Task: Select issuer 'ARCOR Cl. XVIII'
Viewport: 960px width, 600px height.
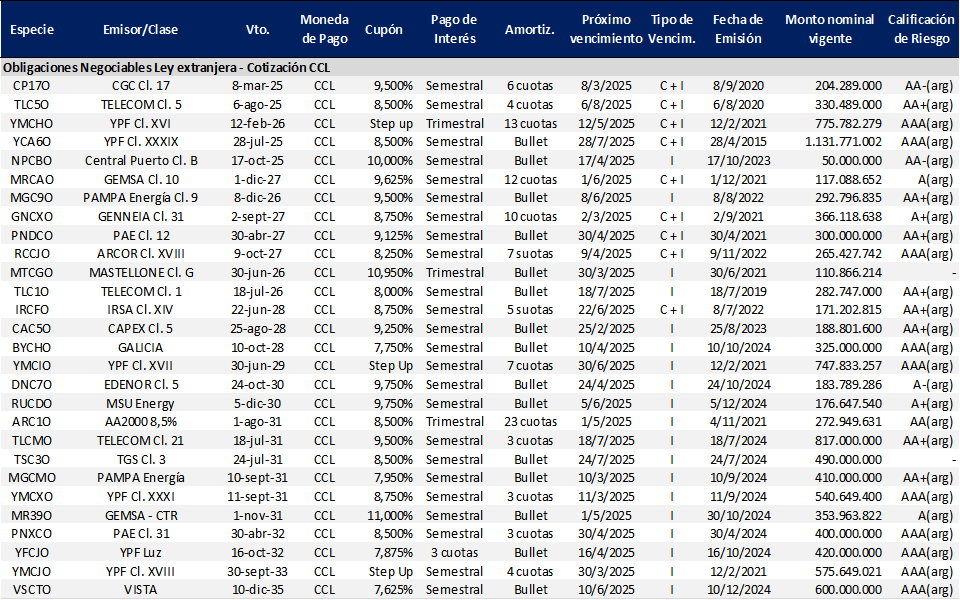Action: point(141,254)
